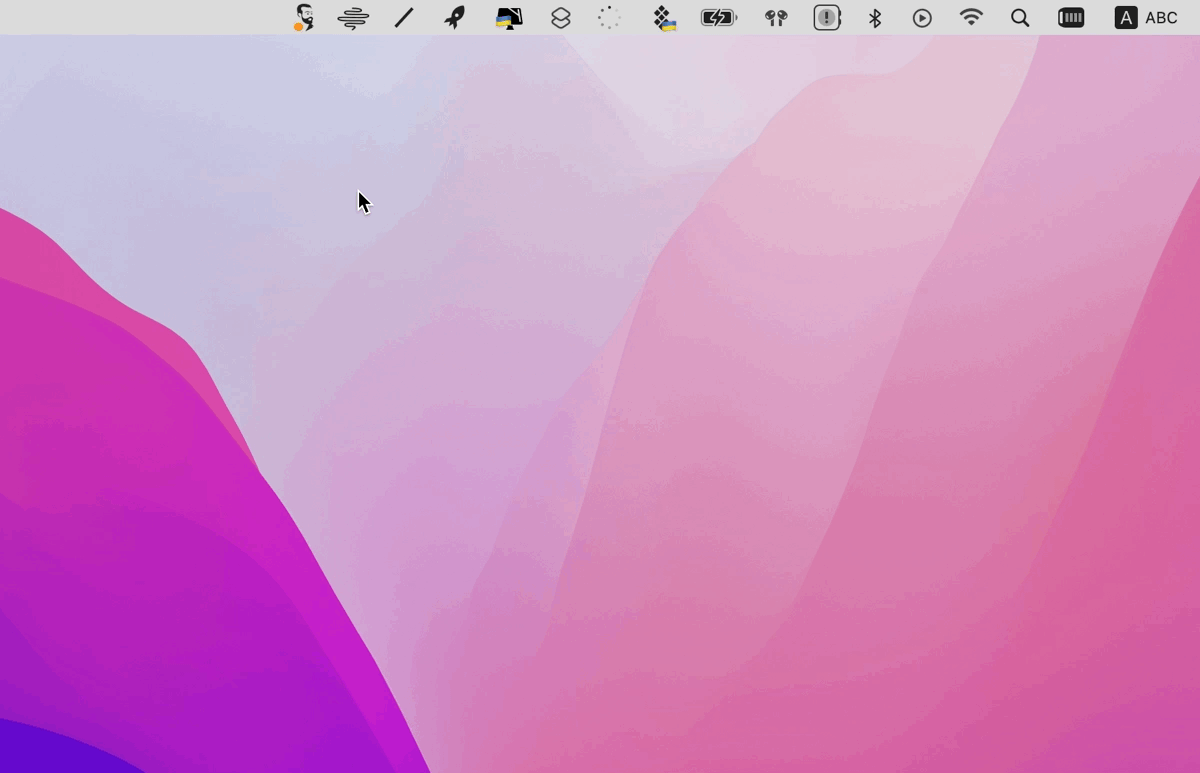
Task: Click the memory bars menu bar icon
Action: pyautogui.click(x=1071, y=18)
